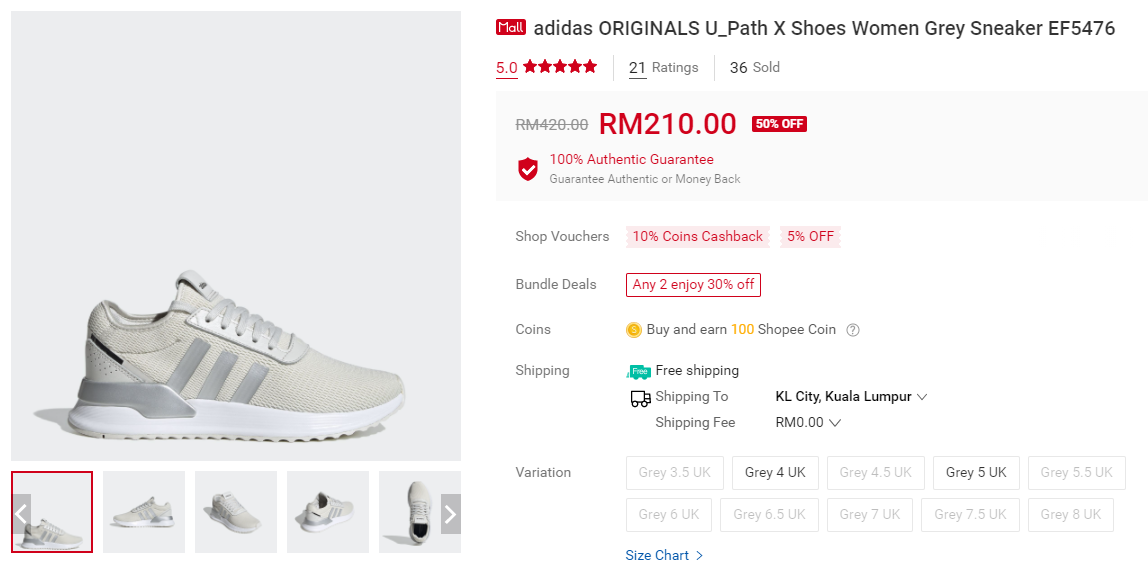Image resolution: width=1148 pixels, height=570 pixels.
Task: Go to previous product thumbnail arrow
Action: click(21, 514)
